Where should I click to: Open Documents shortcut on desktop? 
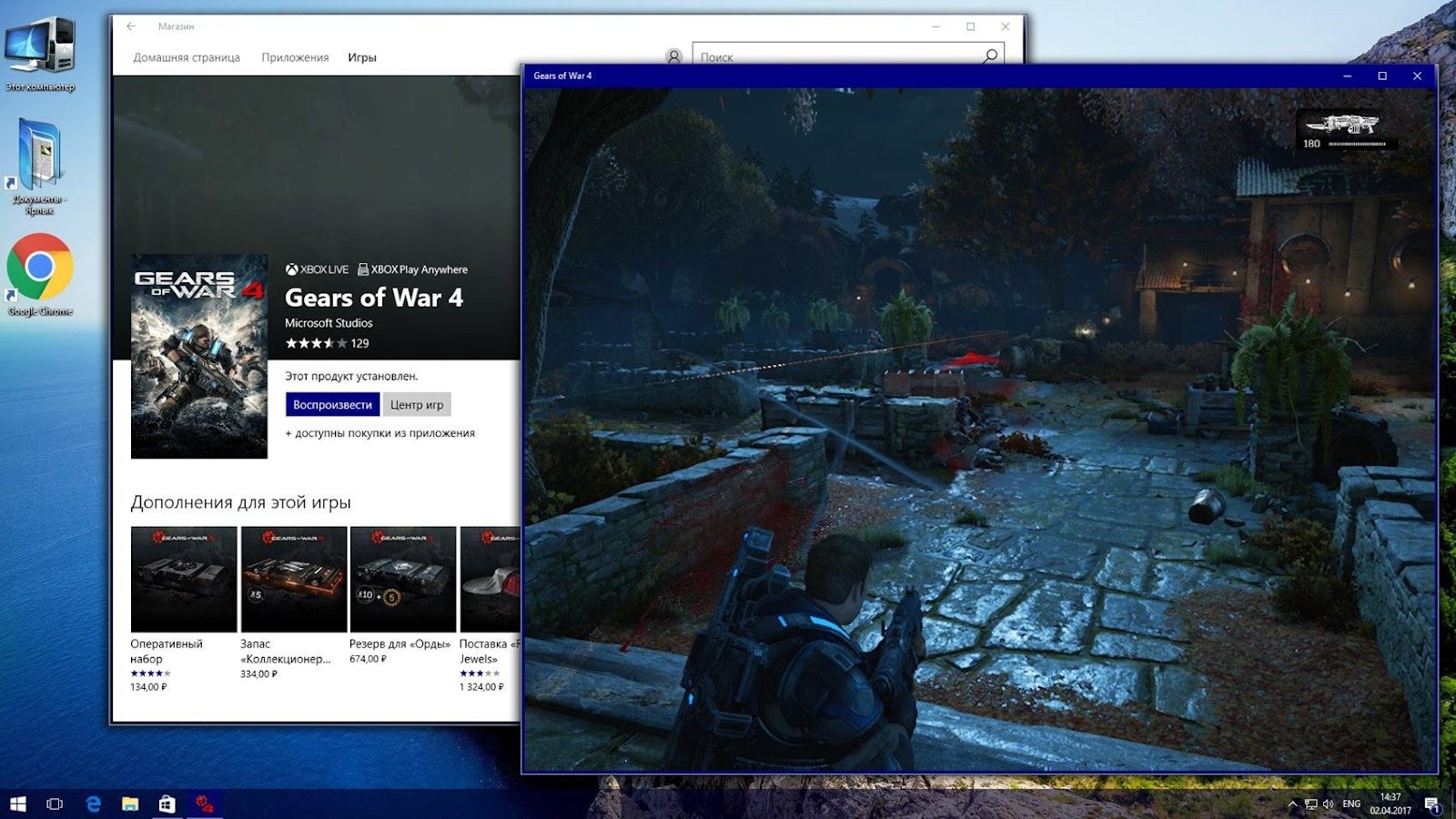39,167
